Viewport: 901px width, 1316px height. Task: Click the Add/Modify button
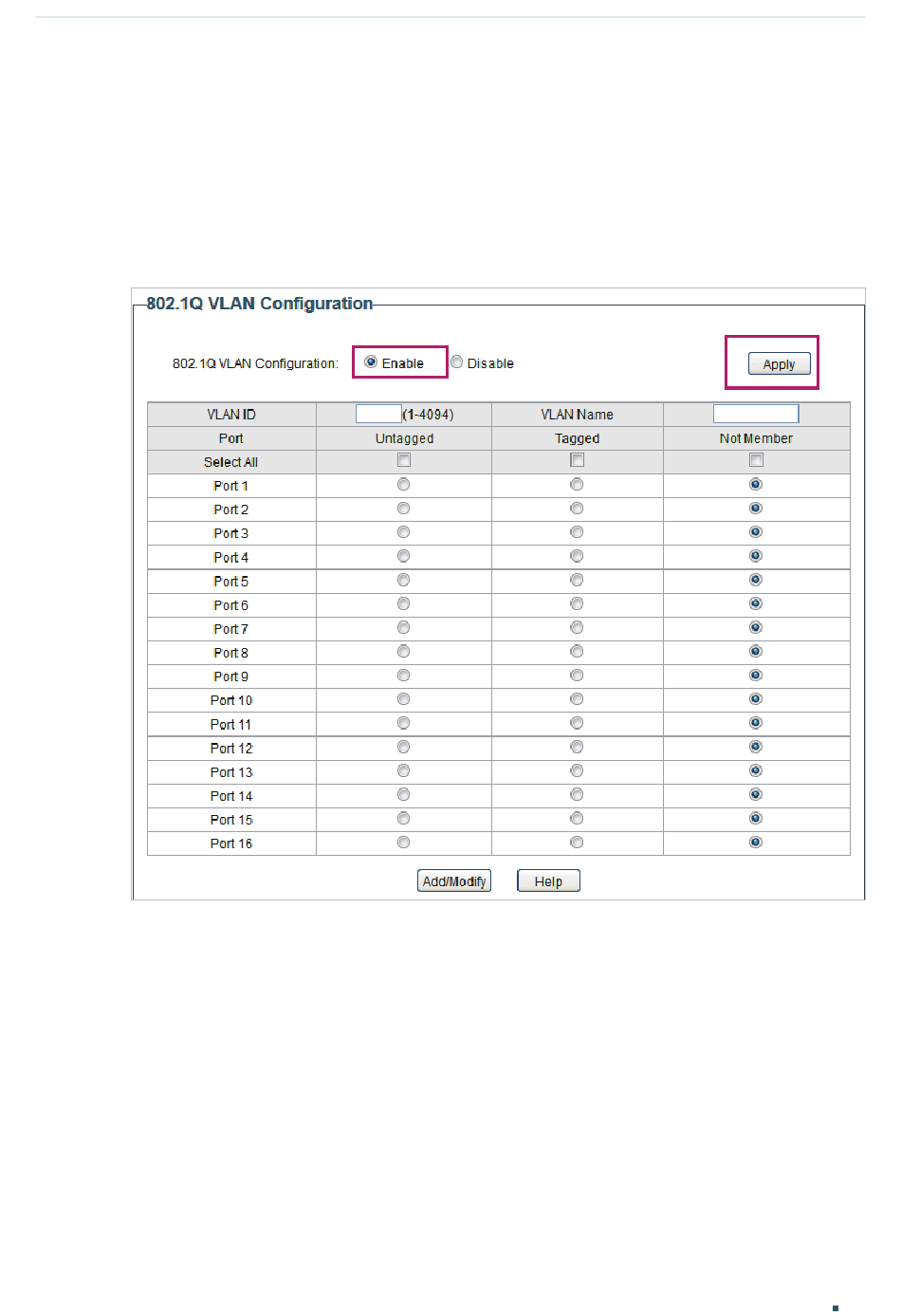(454, 880)
